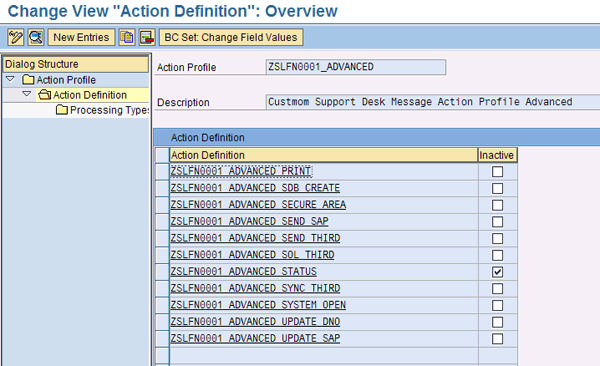Toggle Inactive checkbox for ZSLFN0001_ADVANCED_UPDATE_DNO
The width and height of the screenshot is (600, 366).
497,322
